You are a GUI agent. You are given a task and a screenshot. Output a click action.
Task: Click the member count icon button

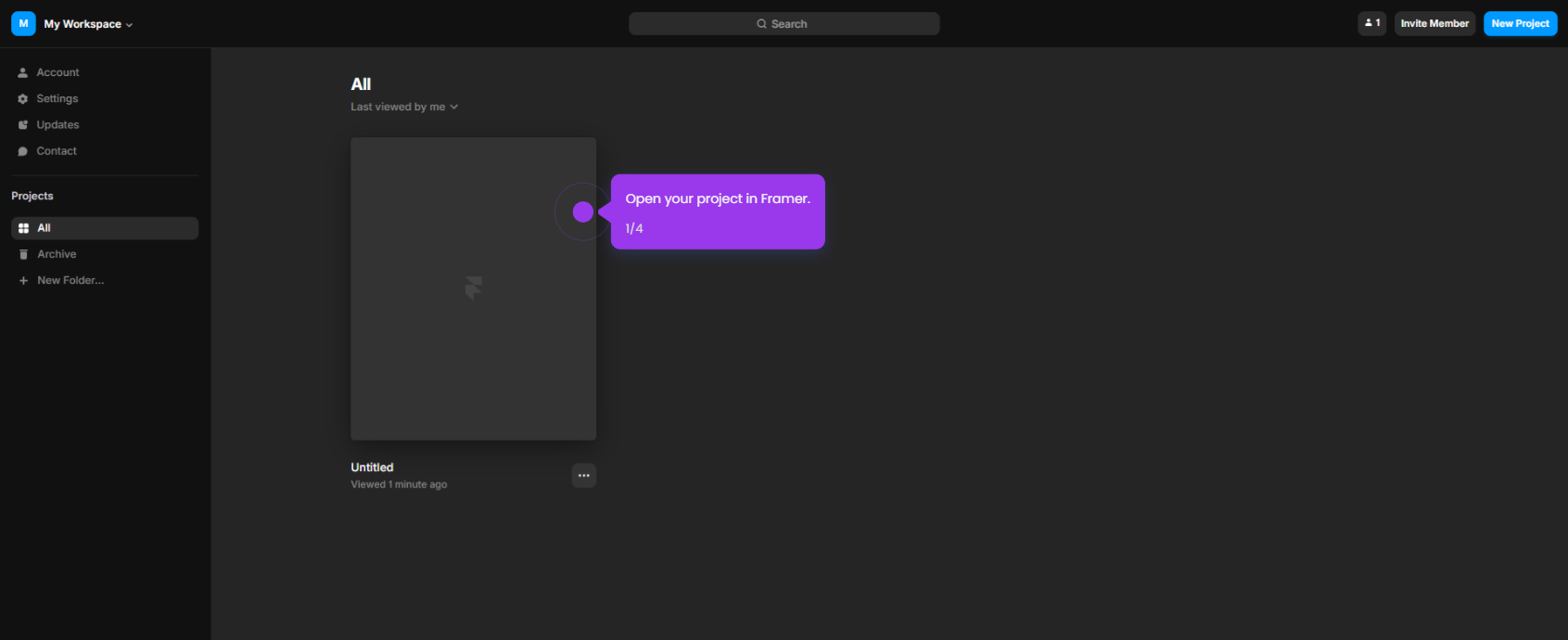(x=1371, y=23)
